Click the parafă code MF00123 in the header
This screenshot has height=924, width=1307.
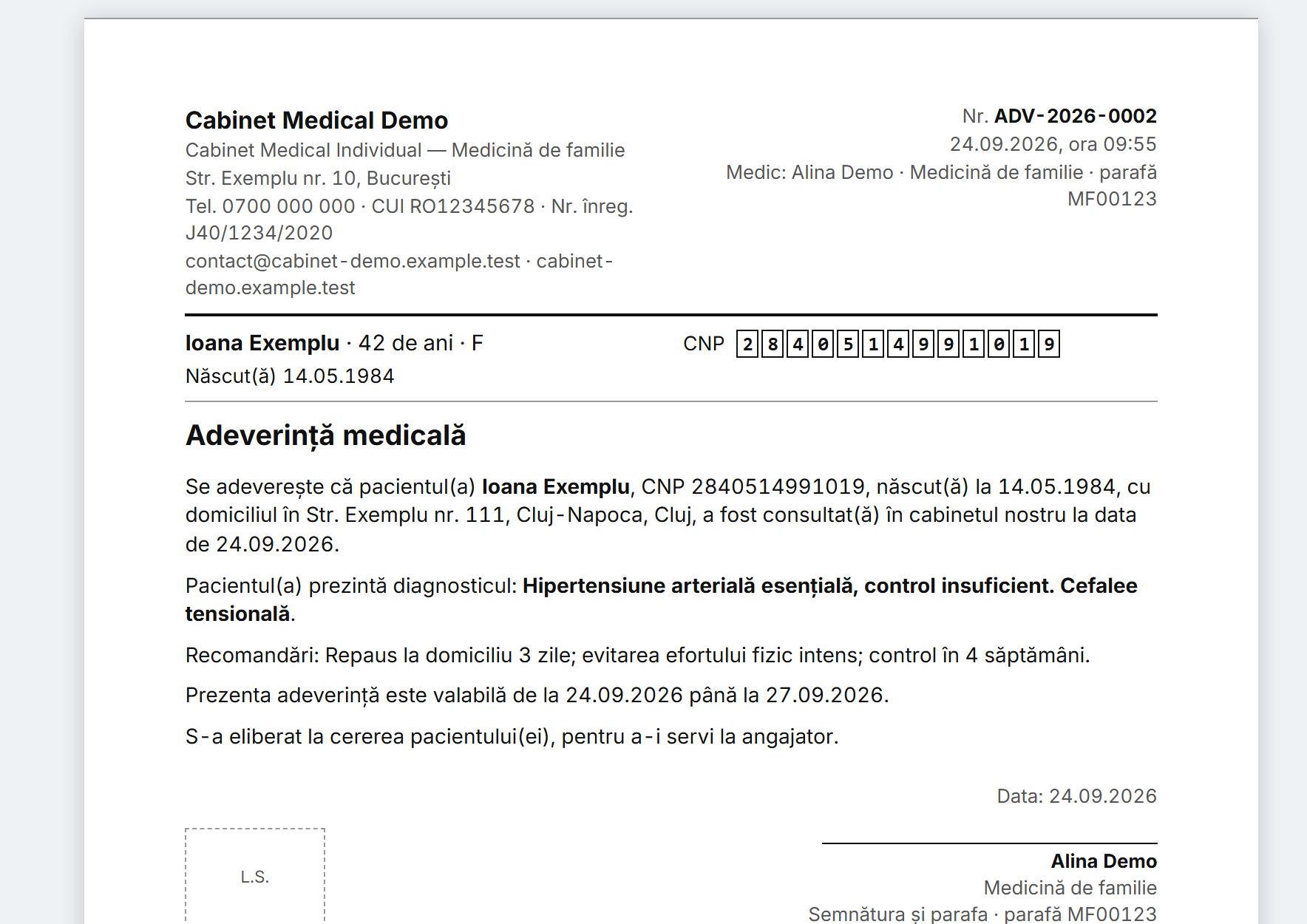point(1112,199)
